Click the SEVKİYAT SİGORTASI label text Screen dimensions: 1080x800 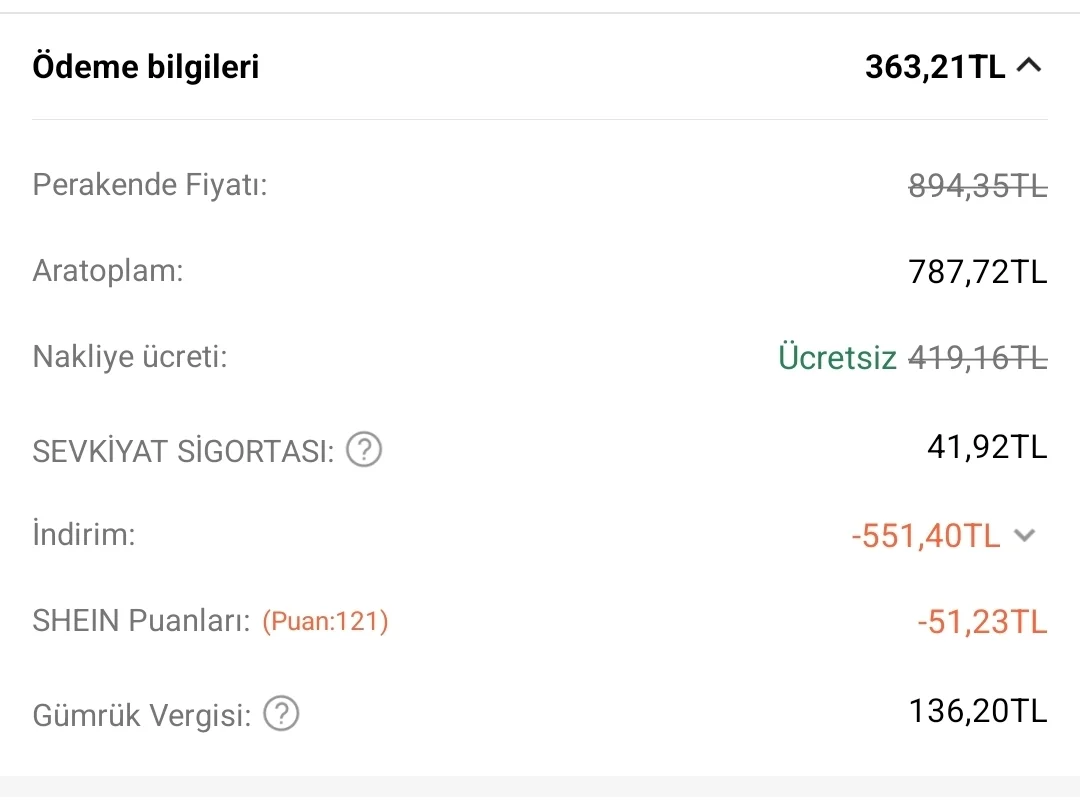coord(183,452)
